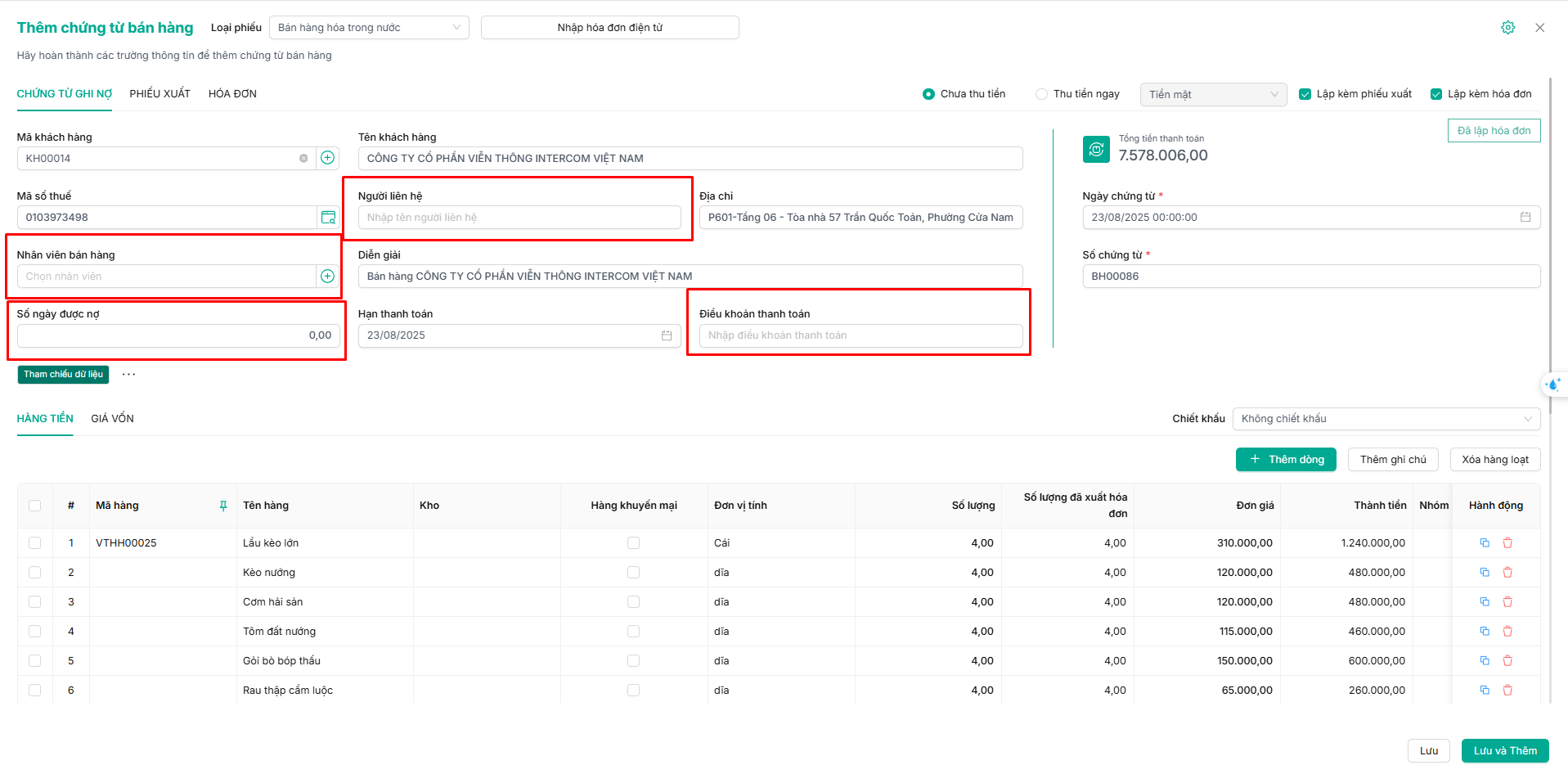Open calendar for Ngày chứng từ

[1525, 218]
